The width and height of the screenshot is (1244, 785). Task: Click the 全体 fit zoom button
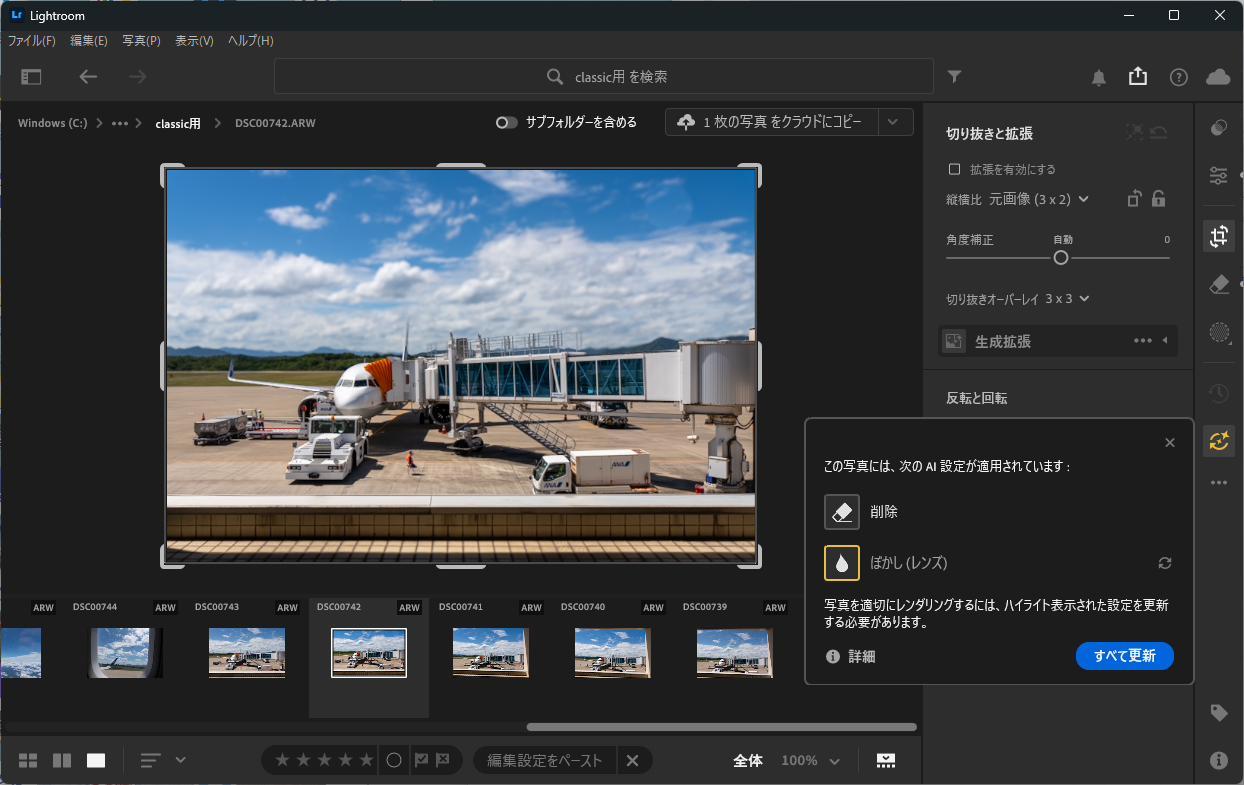(x=748, y=760)
